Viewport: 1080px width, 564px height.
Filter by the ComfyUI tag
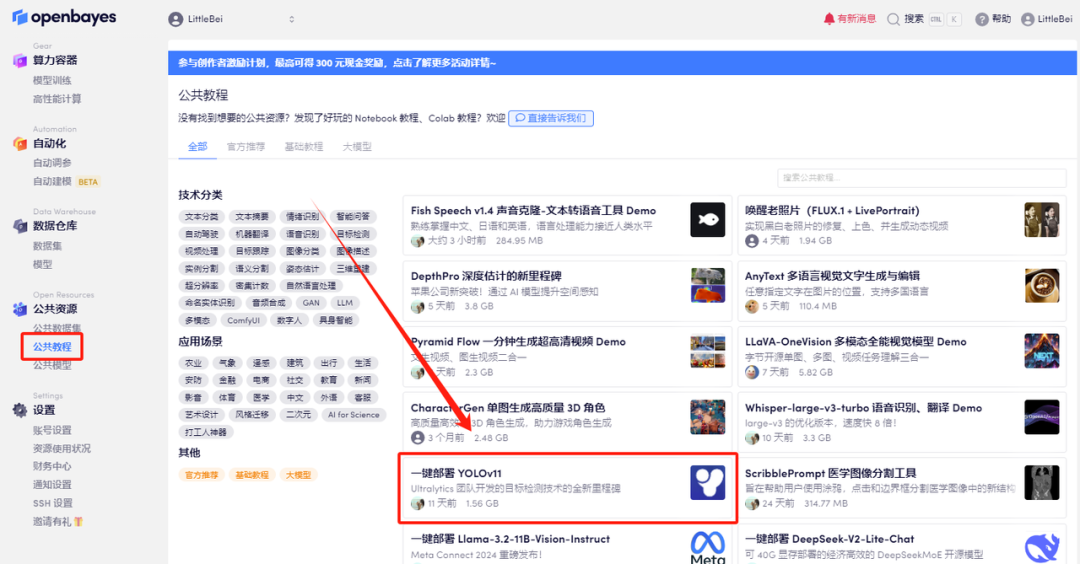pos(244,321)
